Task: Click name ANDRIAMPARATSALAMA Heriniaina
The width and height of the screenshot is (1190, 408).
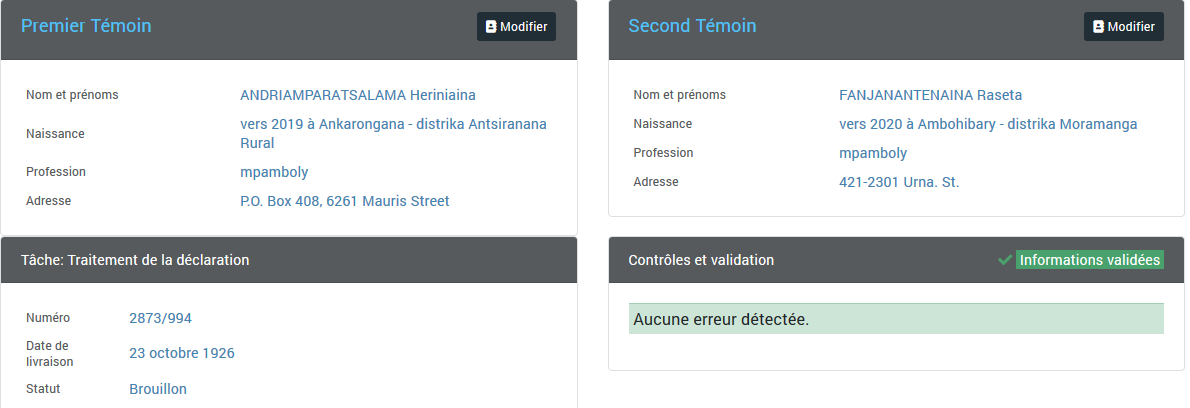Action: coord(358,95)
